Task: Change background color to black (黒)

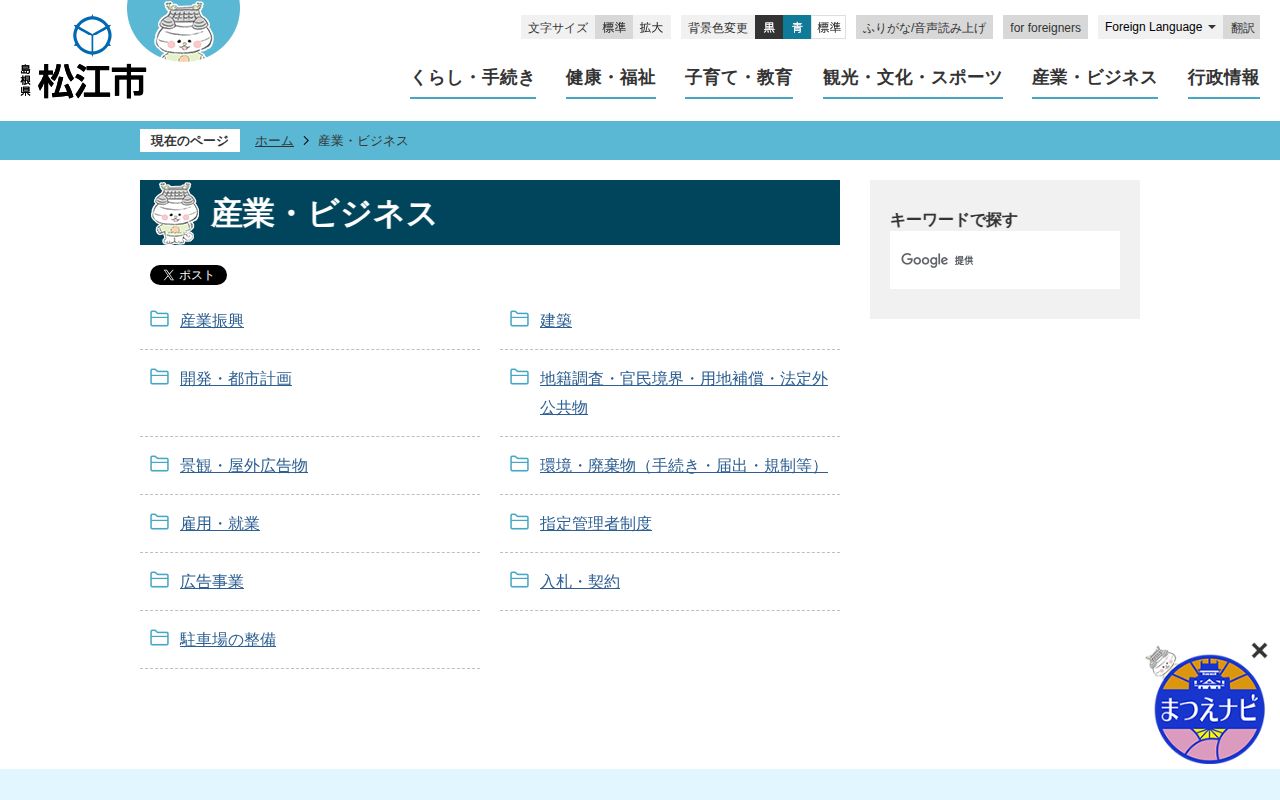Action: (x=769, y=27)
